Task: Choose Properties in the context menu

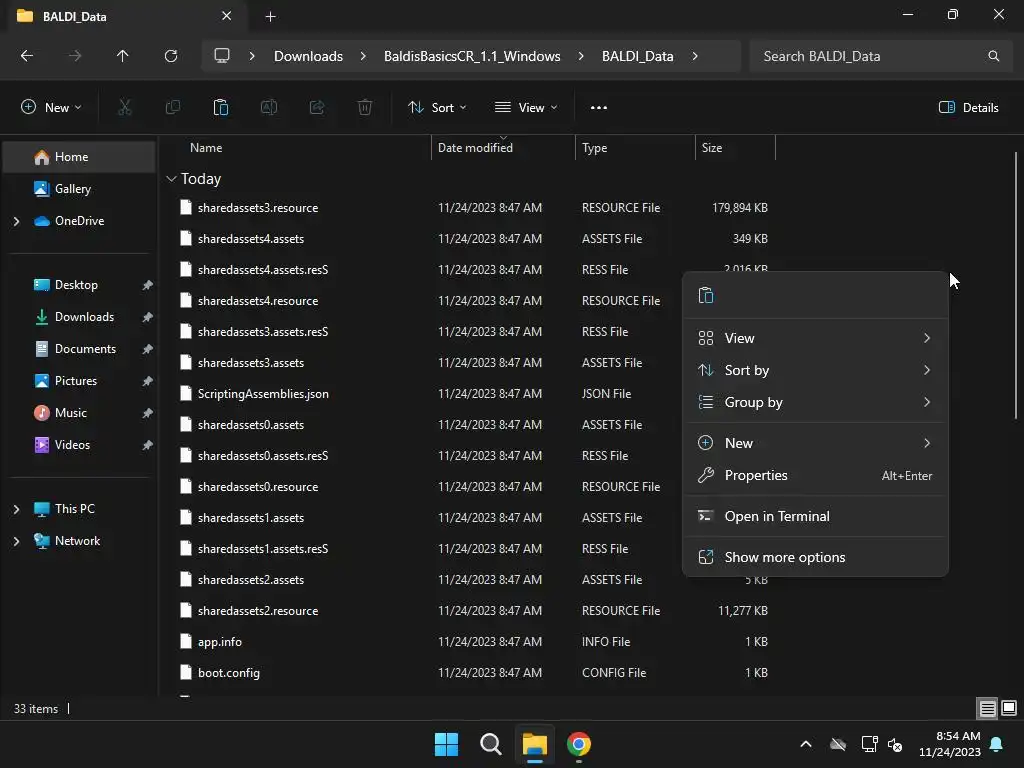Action: 815,475
